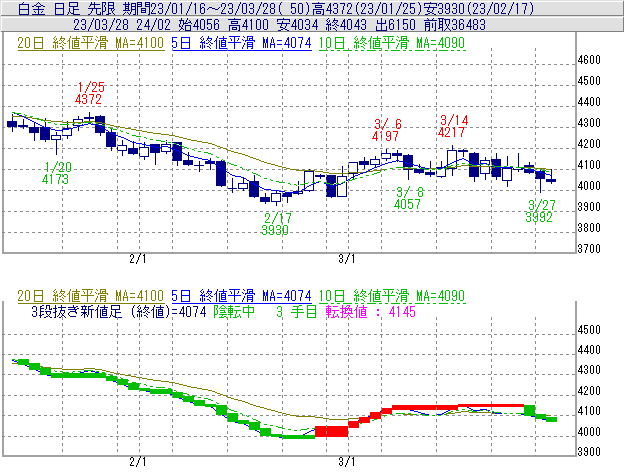Click the 3/14 4217 high price label

coord(453,126)
